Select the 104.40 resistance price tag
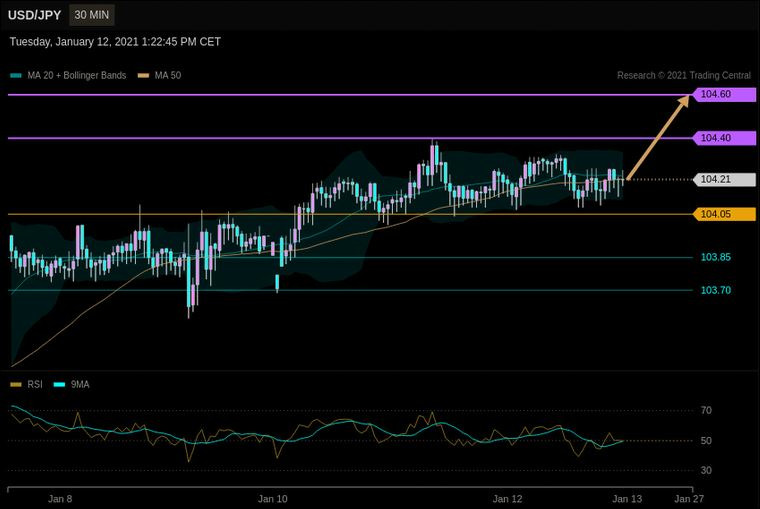The width and height of the screenshot is (760, 509). point(725,138)
